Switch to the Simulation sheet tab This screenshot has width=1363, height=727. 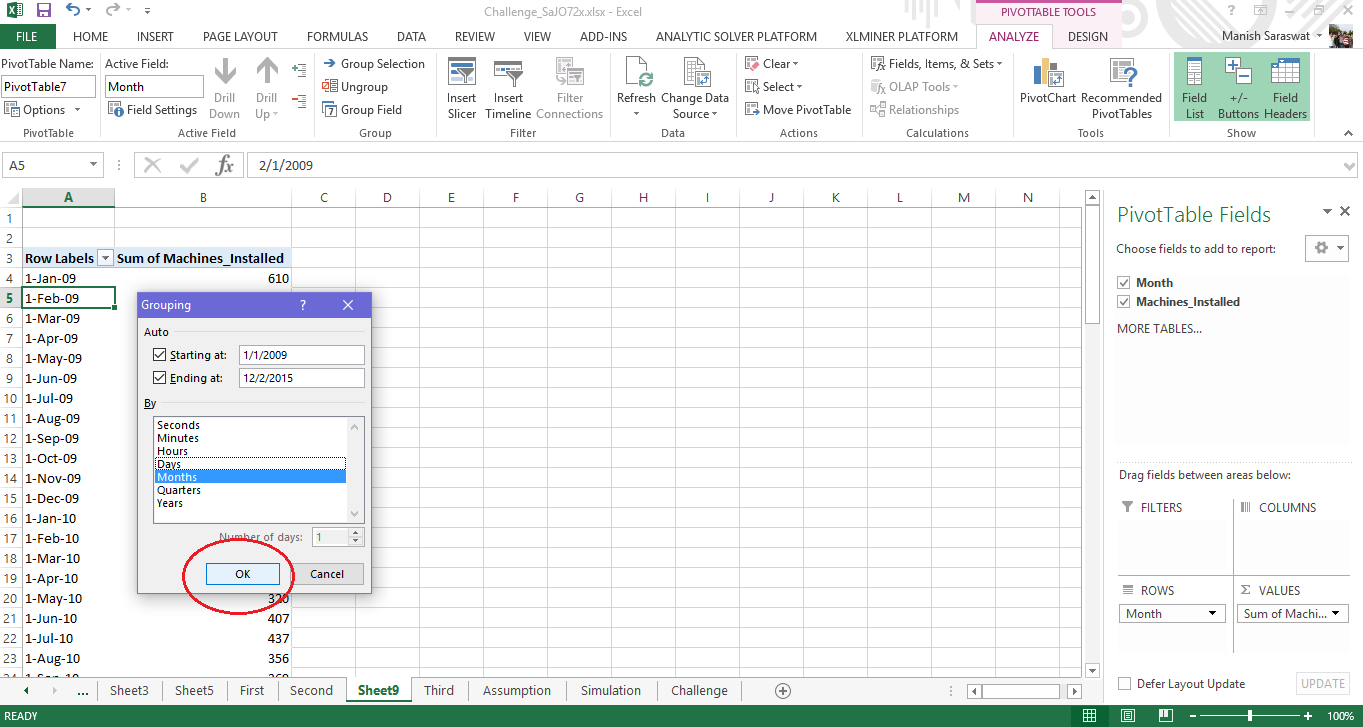pos(610,690)
